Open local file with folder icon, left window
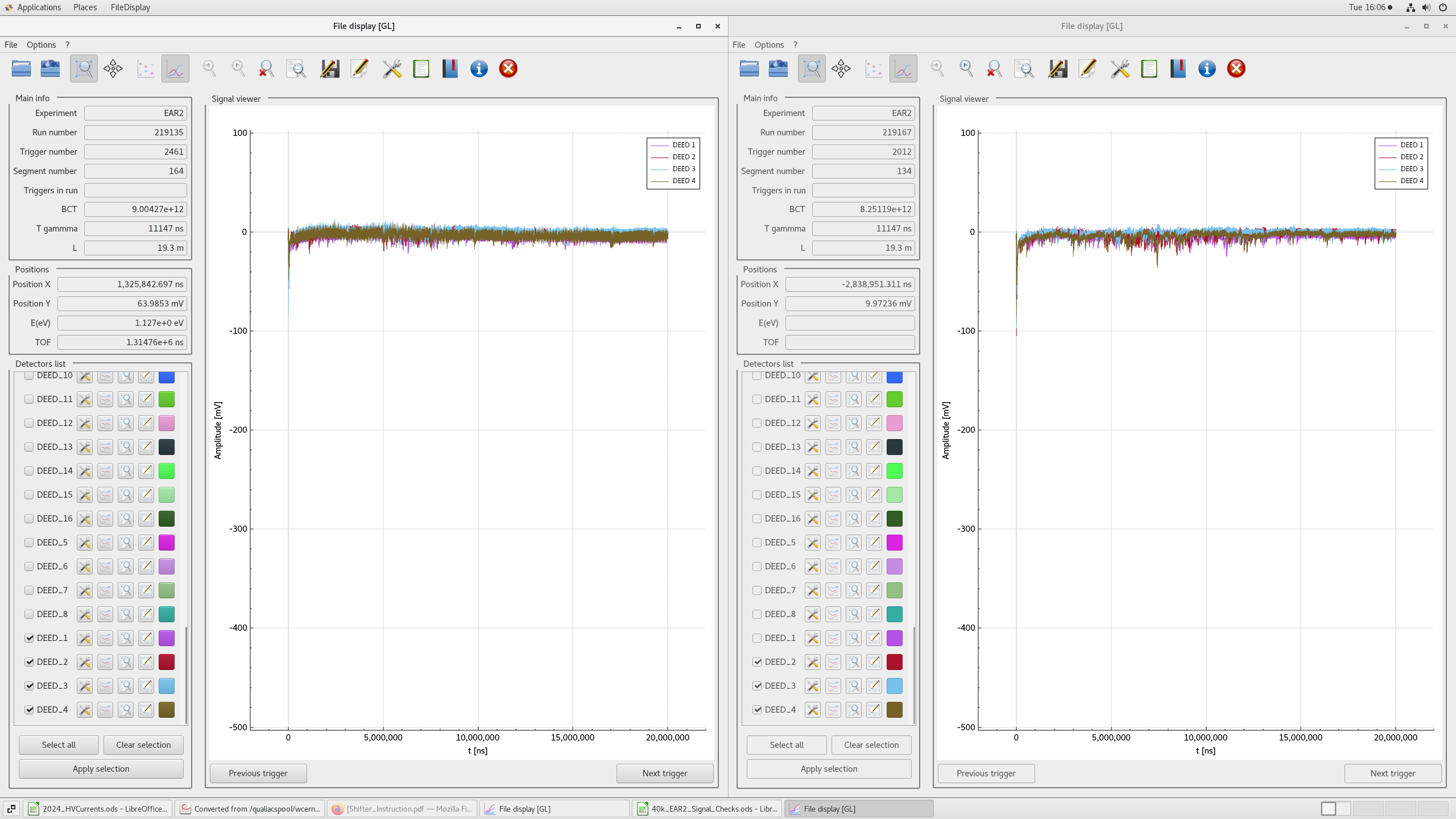 [x=21, y=68]
